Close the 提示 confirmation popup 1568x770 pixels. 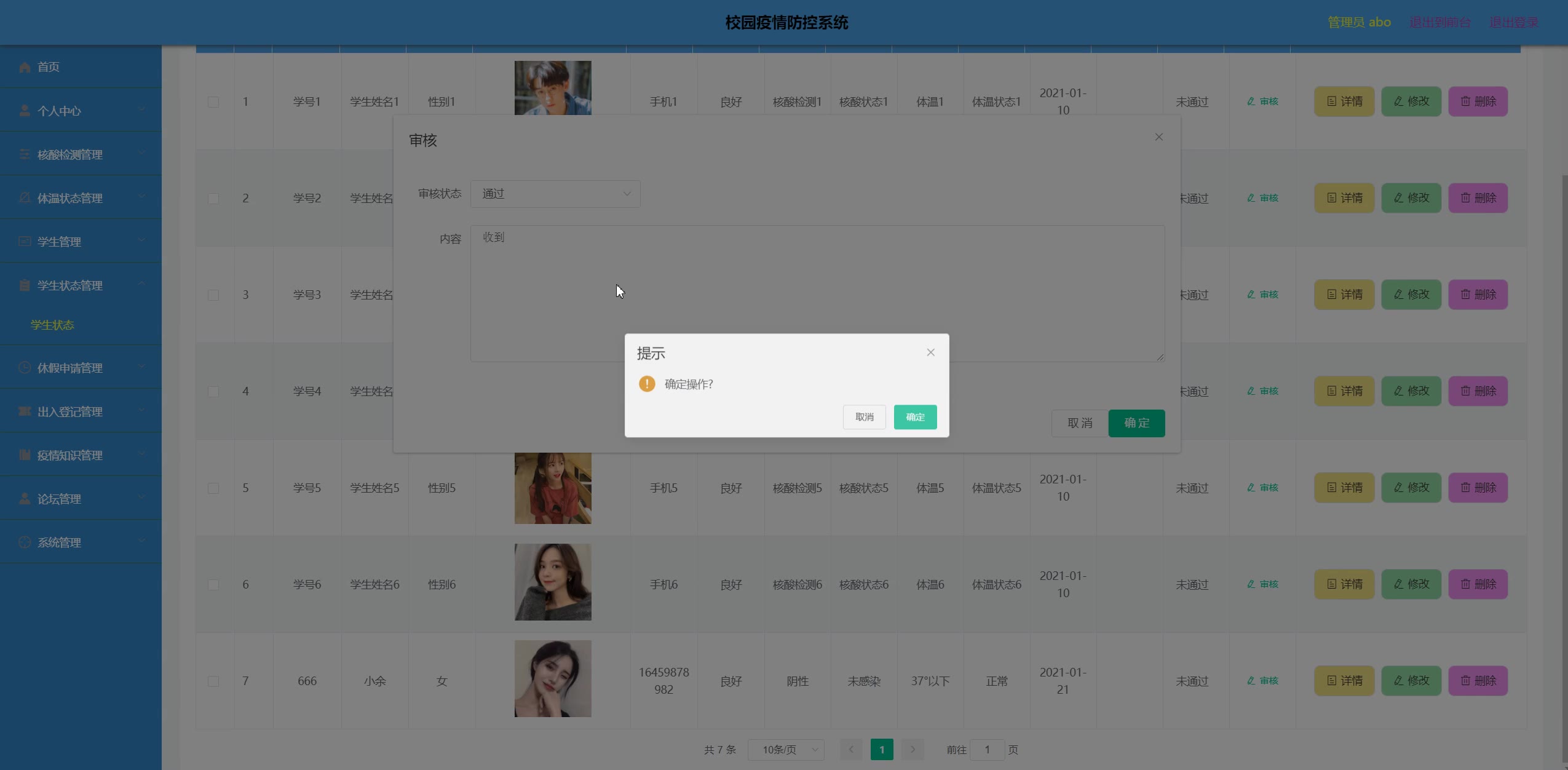click(x=930, y=352)
